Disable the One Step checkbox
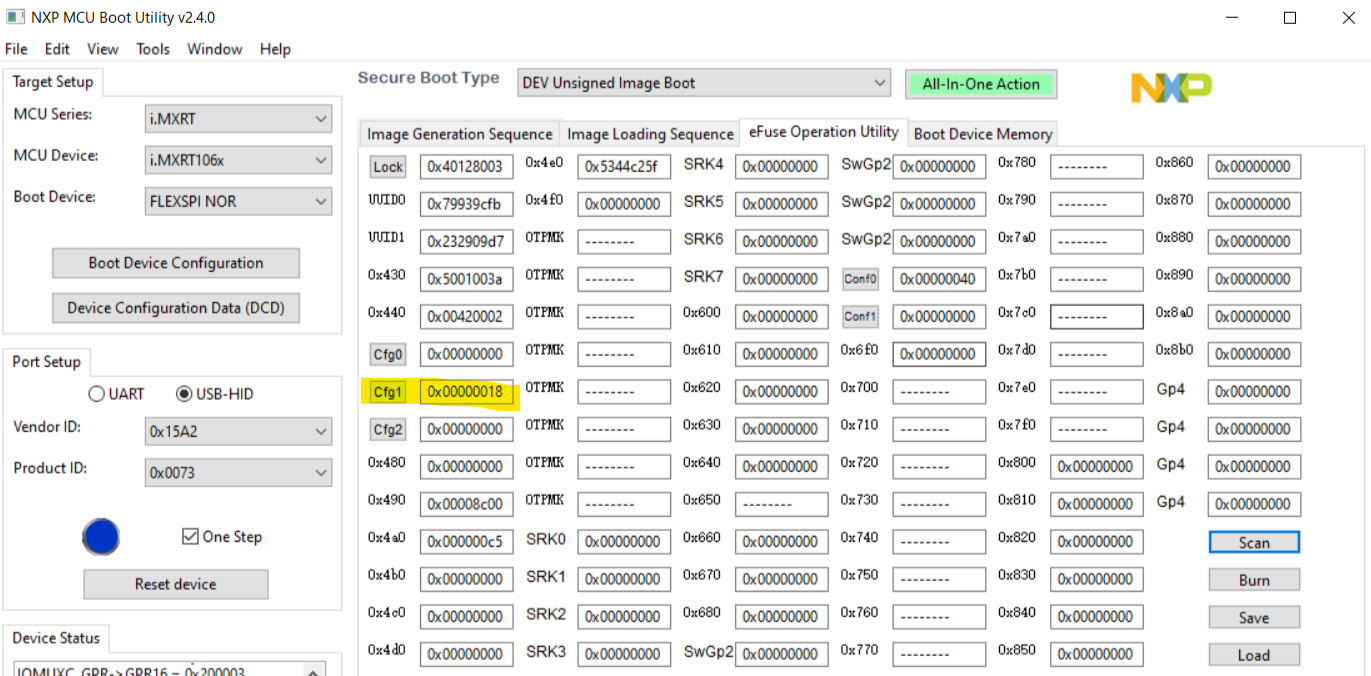 [x=190, y=537]
